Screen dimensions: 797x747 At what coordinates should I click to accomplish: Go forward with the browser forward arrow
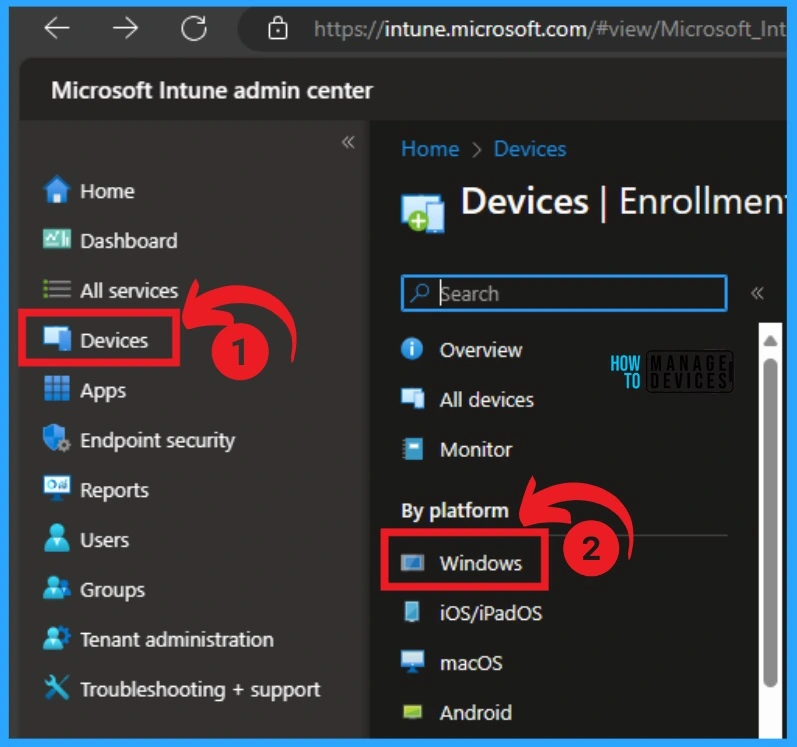(x=125, y=27)
